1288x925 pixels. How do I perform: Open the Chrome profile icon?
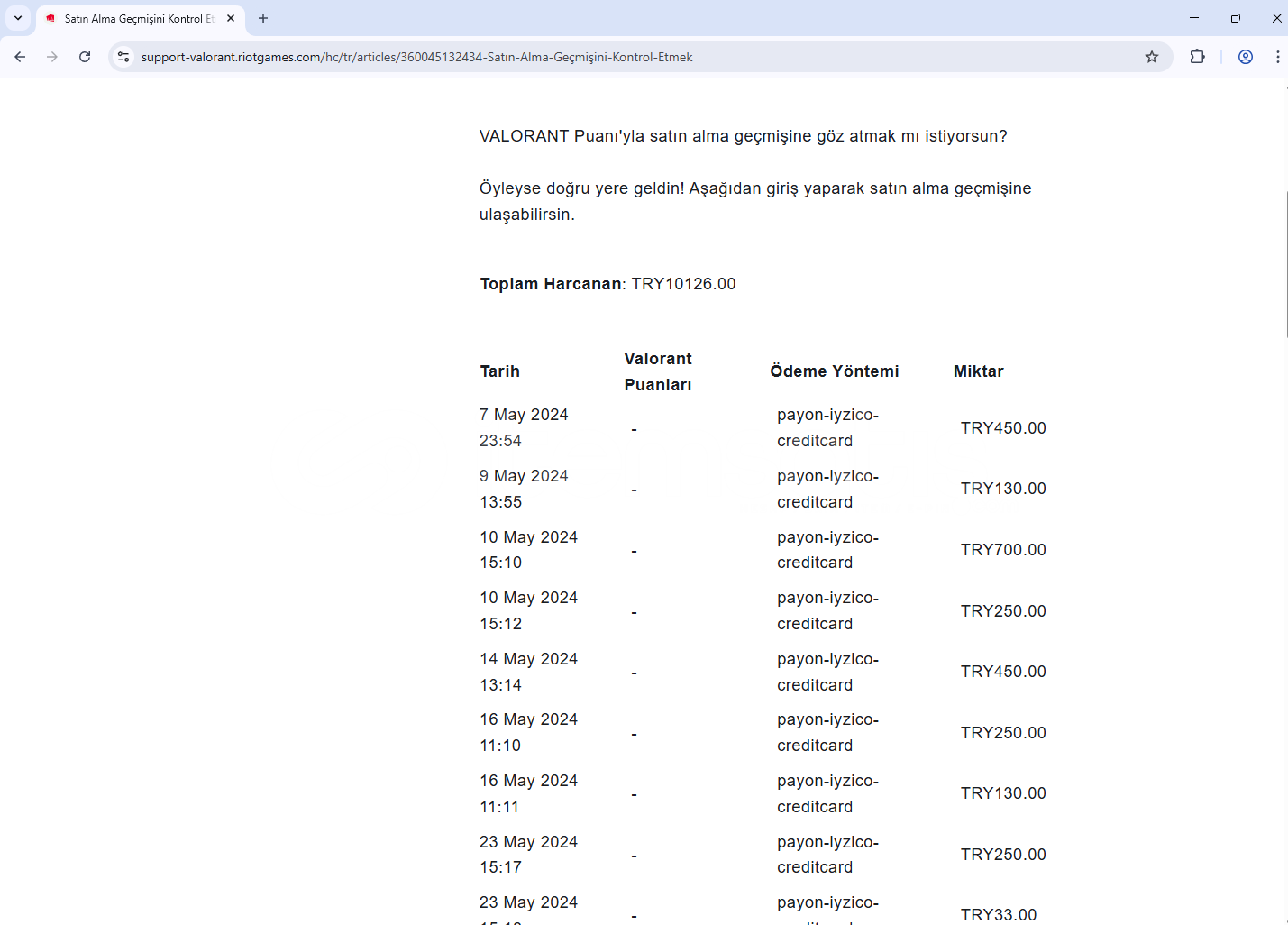[x=1246, y=57]
